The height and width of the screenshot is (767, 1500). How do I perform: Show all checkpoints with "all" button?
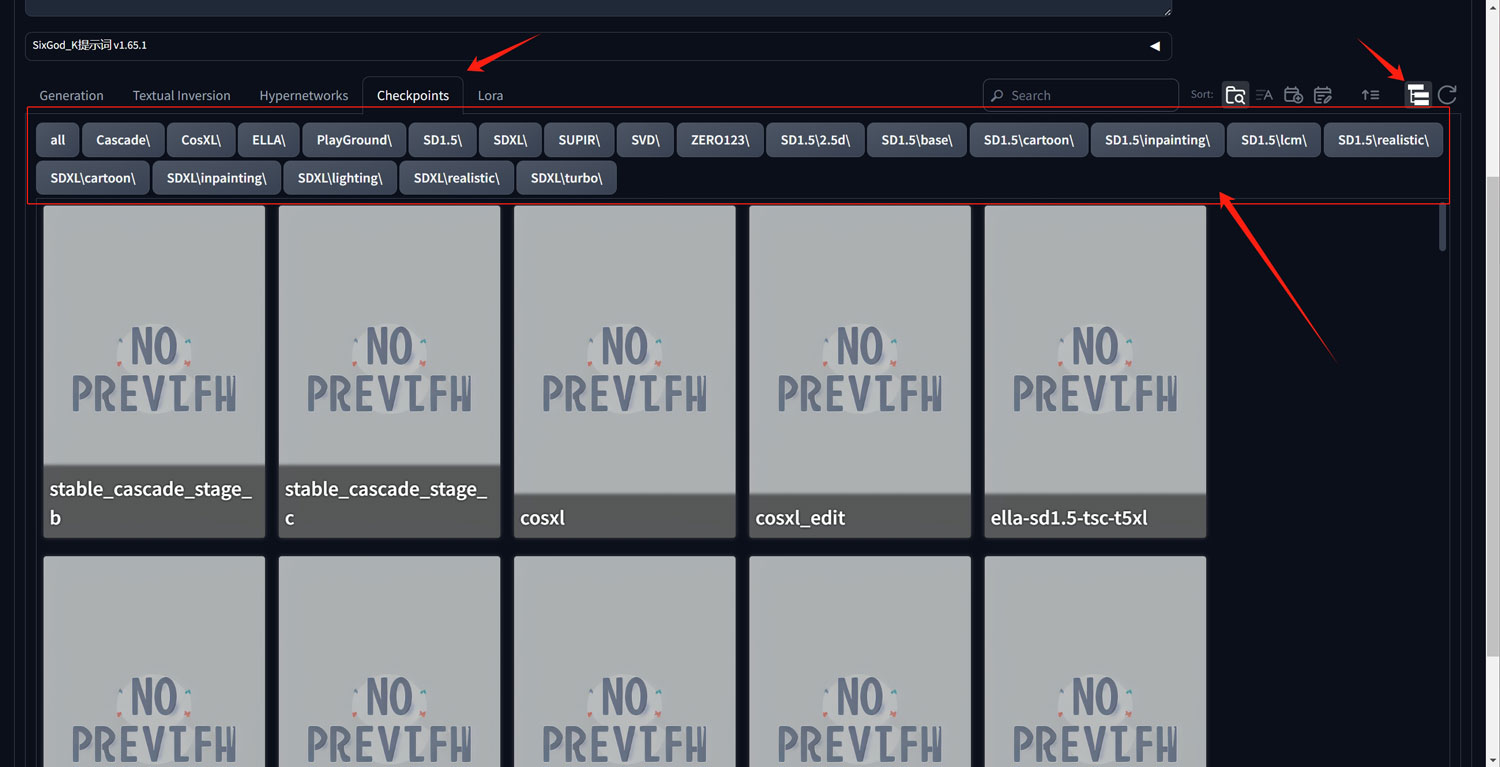57,140
